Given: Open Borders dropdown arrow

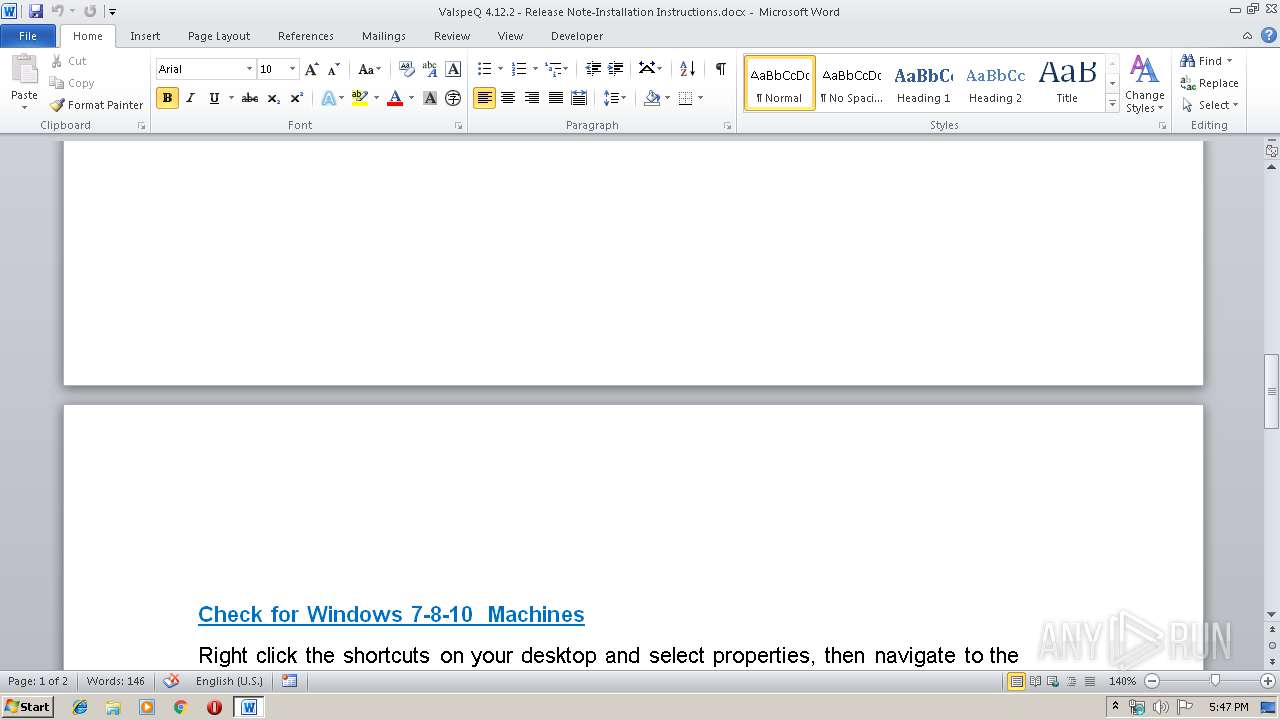Looking at the screenshot, I should point(700,98).
